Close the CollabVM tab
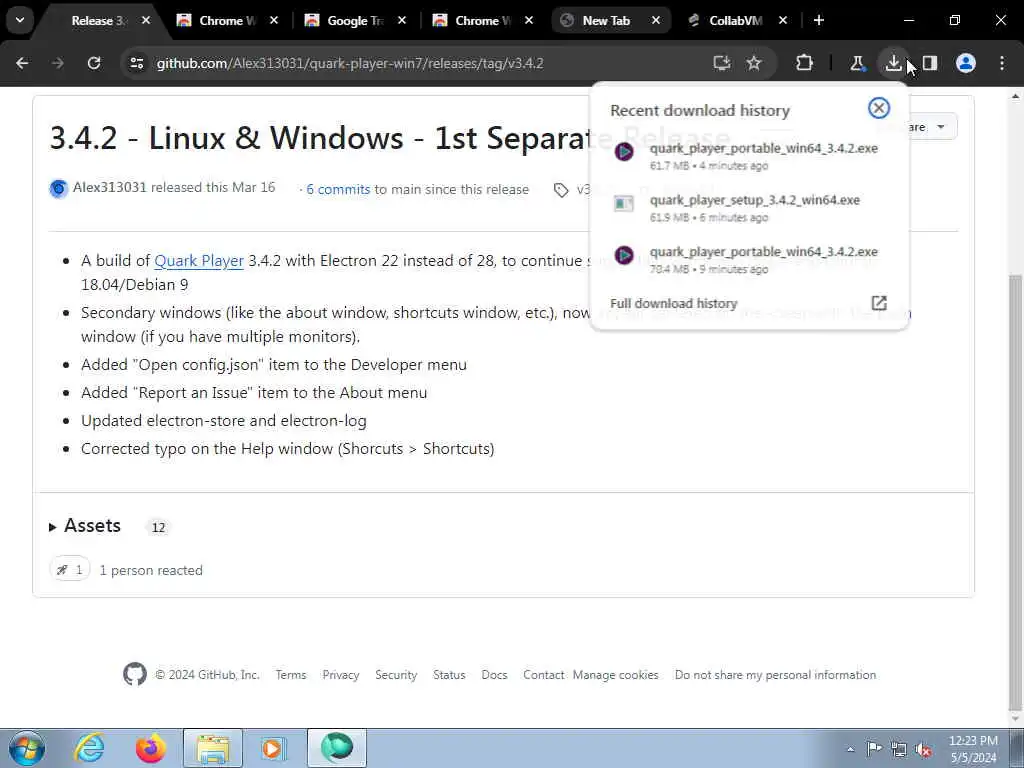The width and height of the screenshot is (1024, 768). [x=782, y=20]
